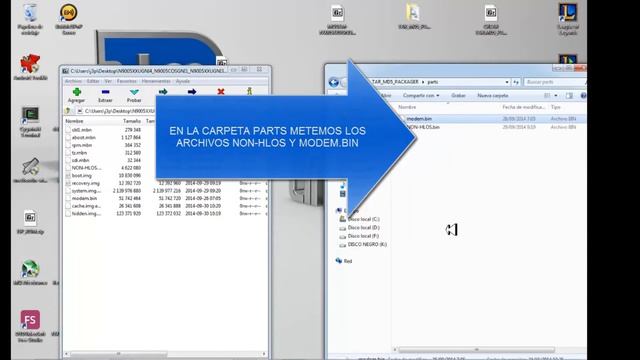
Task: Click DISCO NEGRO (K:) drive in sidebar
Action: [363, 245]
